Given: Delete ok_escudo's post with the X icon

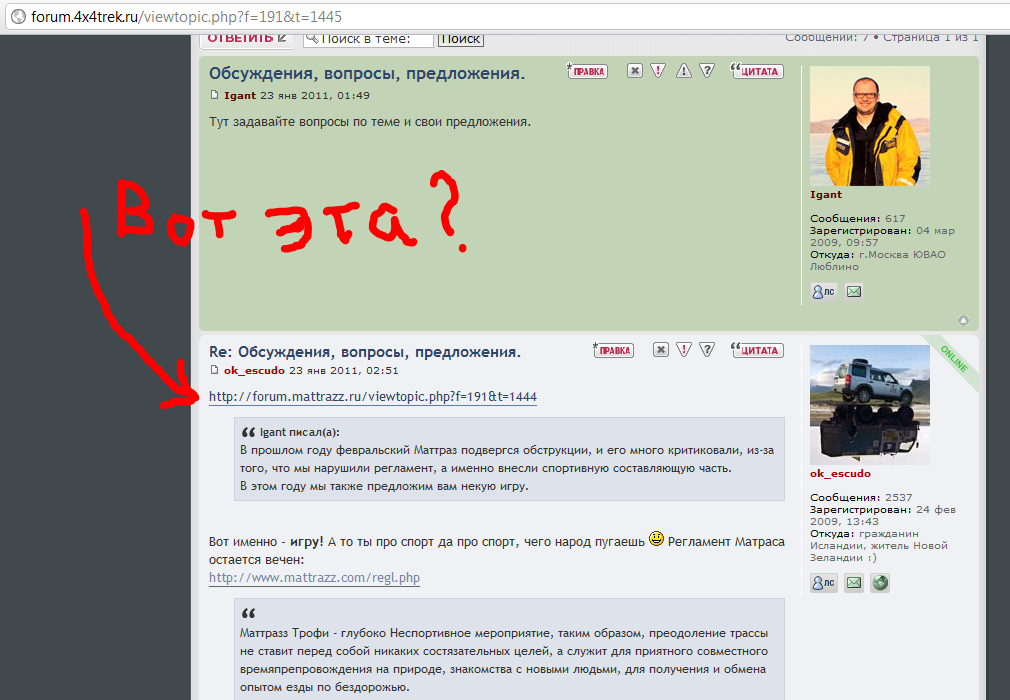Looking at the screenshot, I should [x=660, y=350].
